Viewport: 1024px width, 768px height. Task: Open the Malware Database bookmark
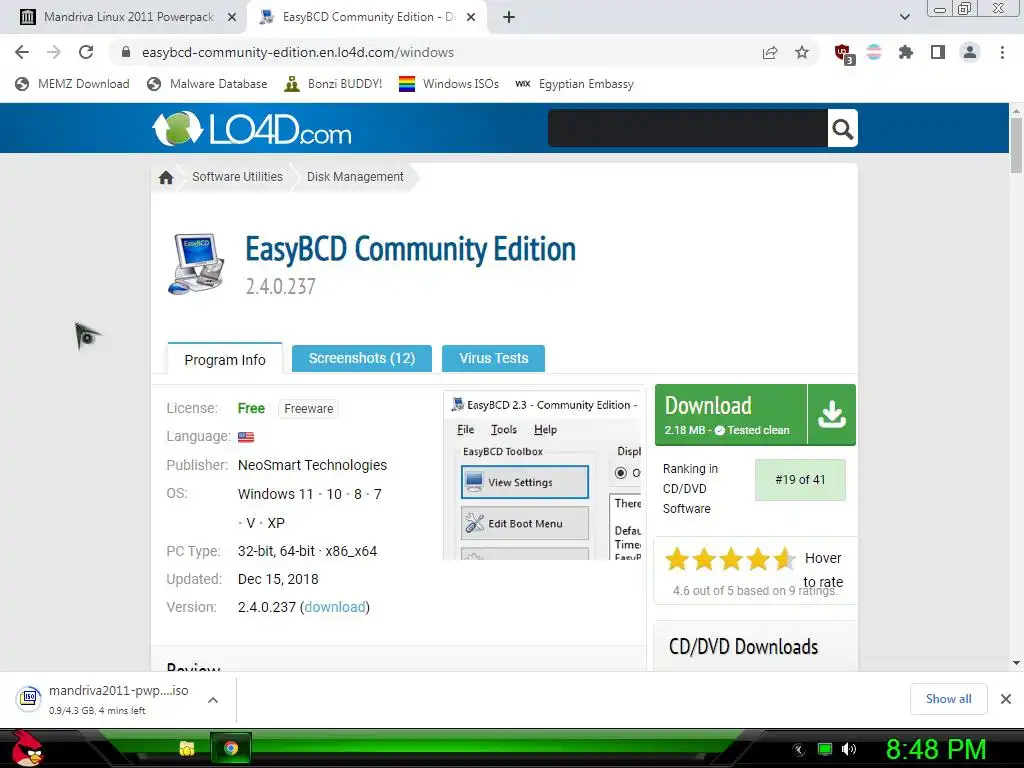[x=208, y=84]
